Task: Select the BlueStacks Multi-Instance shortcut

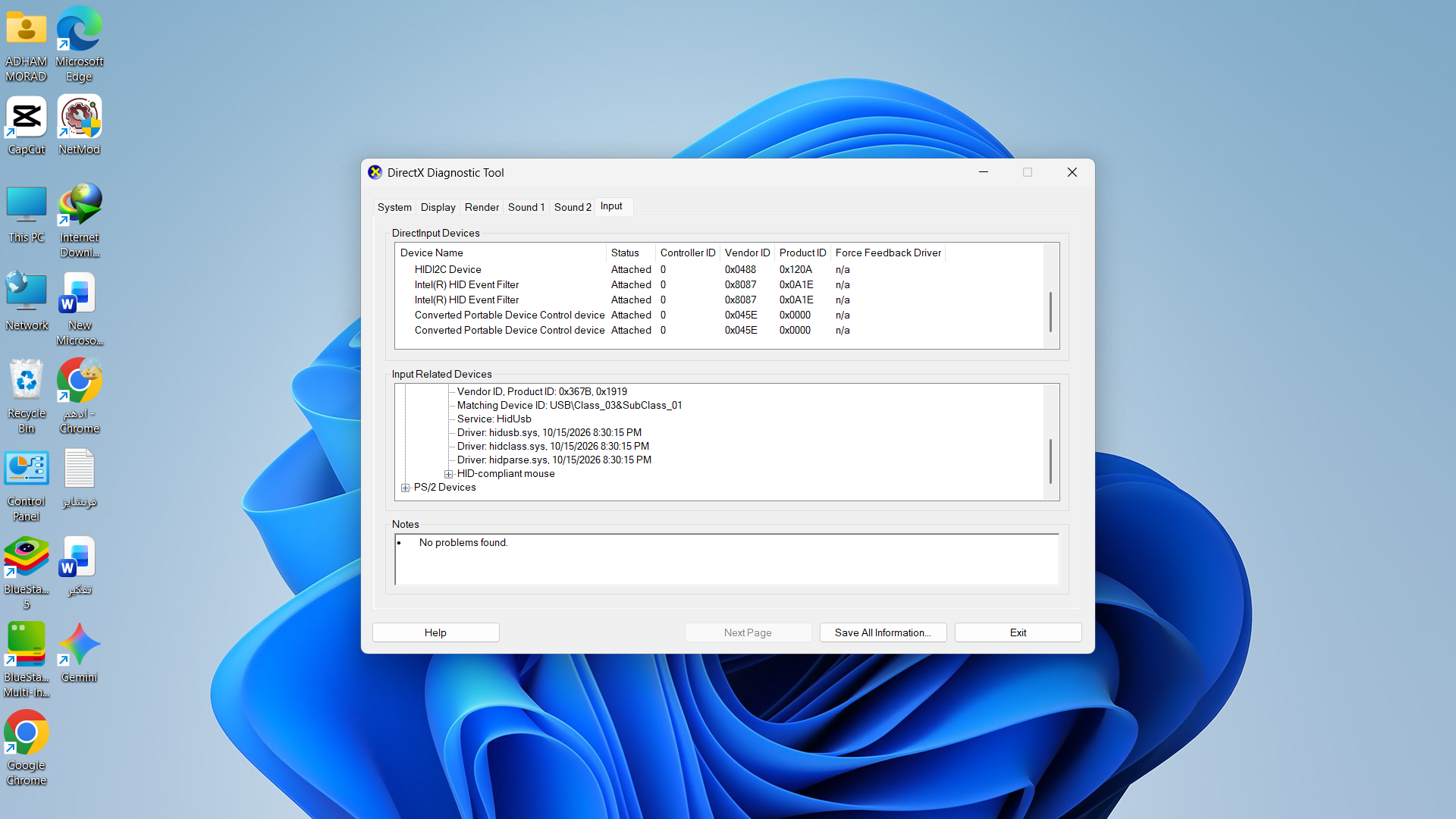Action: click(27, 660)
